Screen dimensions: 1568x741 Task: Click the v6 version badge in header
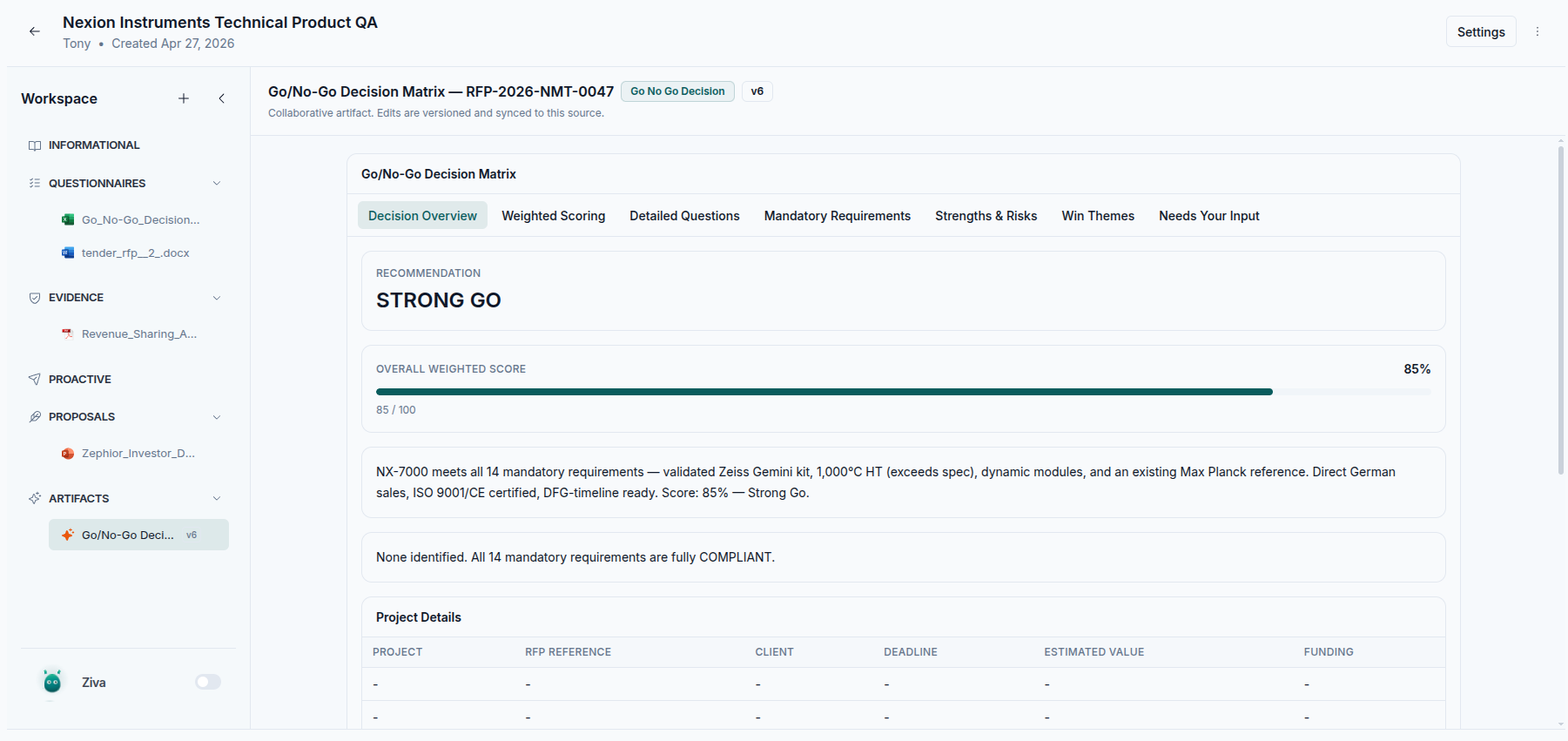click(757, 91)
